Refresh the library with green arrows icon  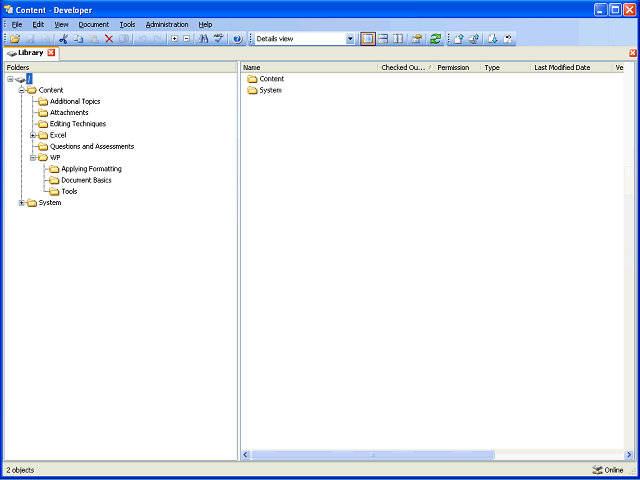436,39
